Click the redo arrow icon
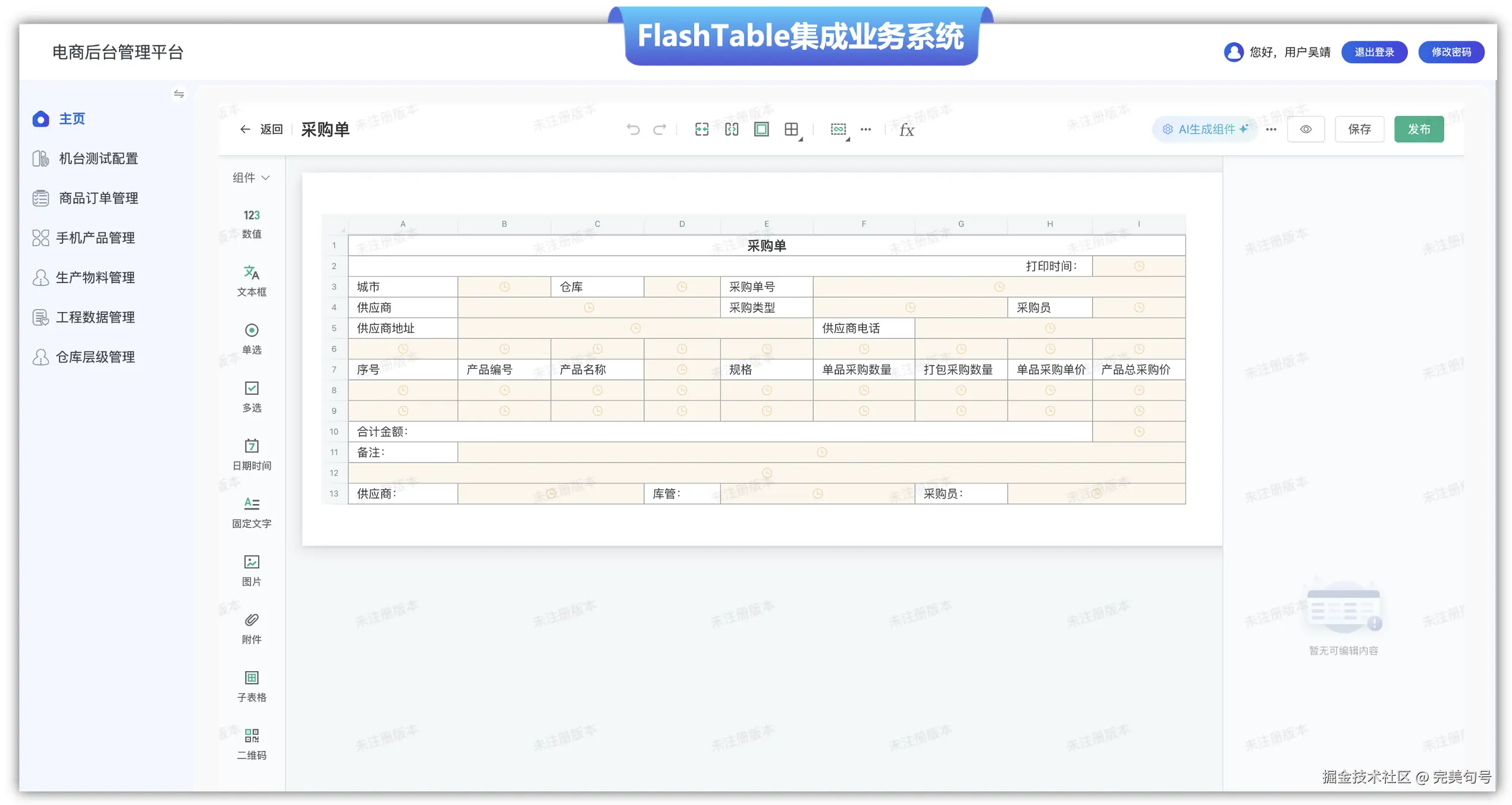The image size is (1512, 805). click(659, 129)
